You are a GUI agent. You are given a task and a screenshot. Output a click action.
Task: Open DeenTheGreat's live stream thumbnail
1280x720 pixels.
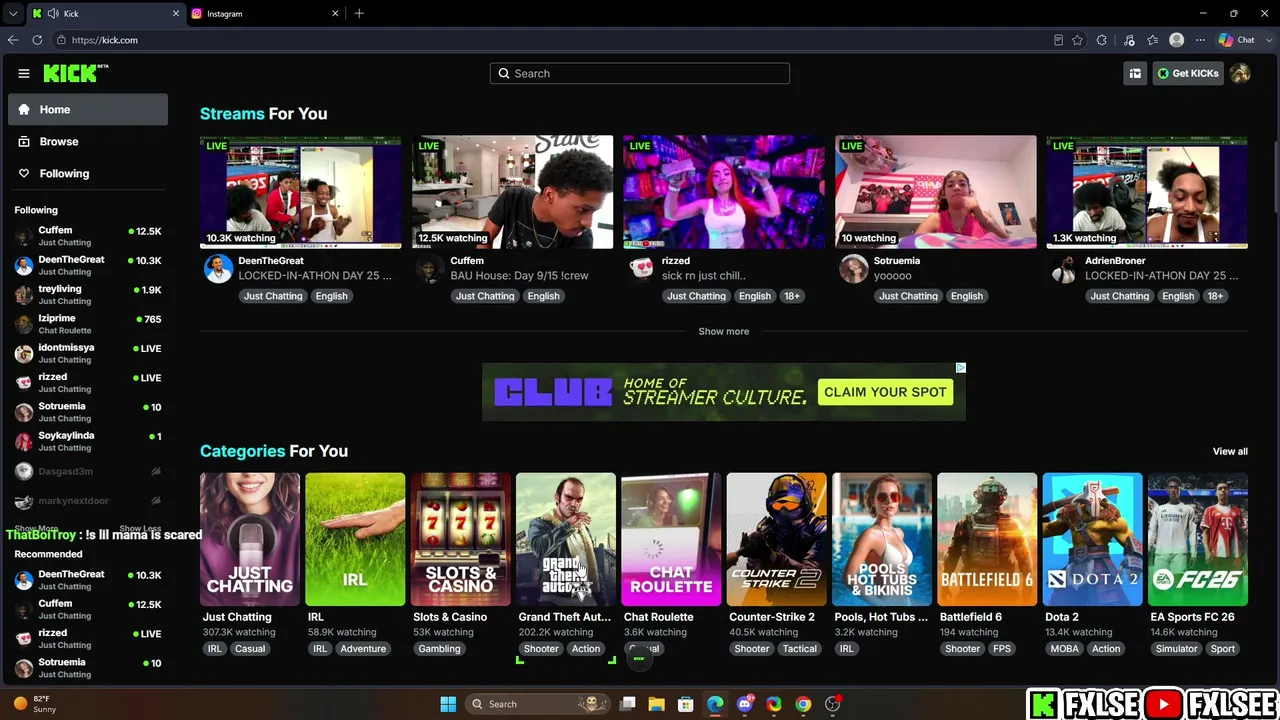(300, 192)
